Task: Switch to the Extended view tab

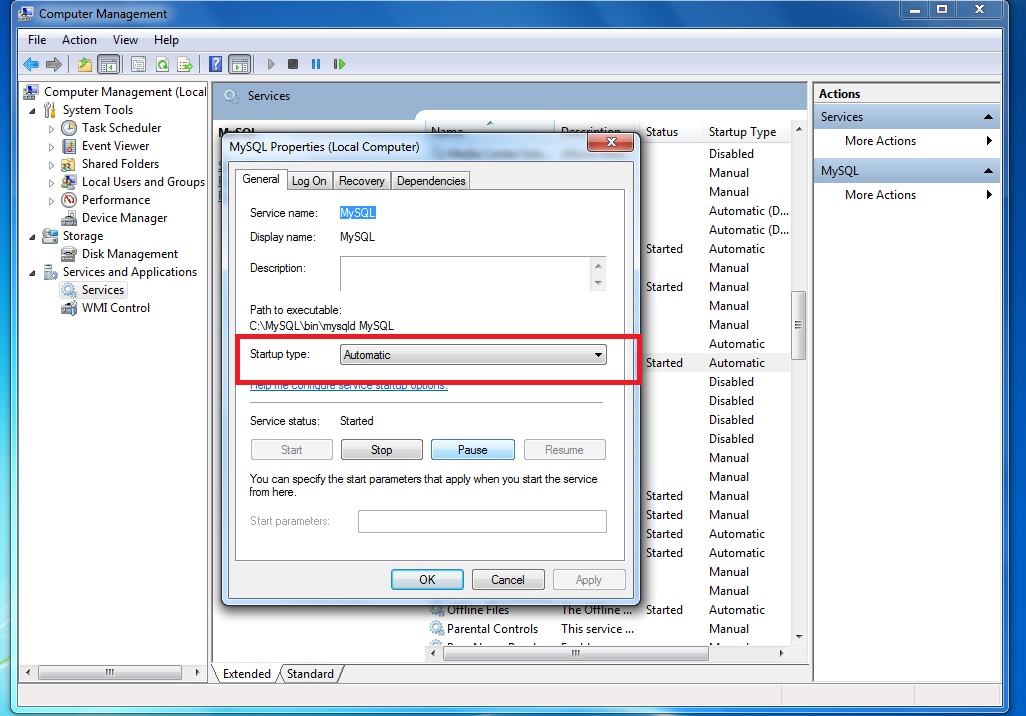Action: [246, 674]
